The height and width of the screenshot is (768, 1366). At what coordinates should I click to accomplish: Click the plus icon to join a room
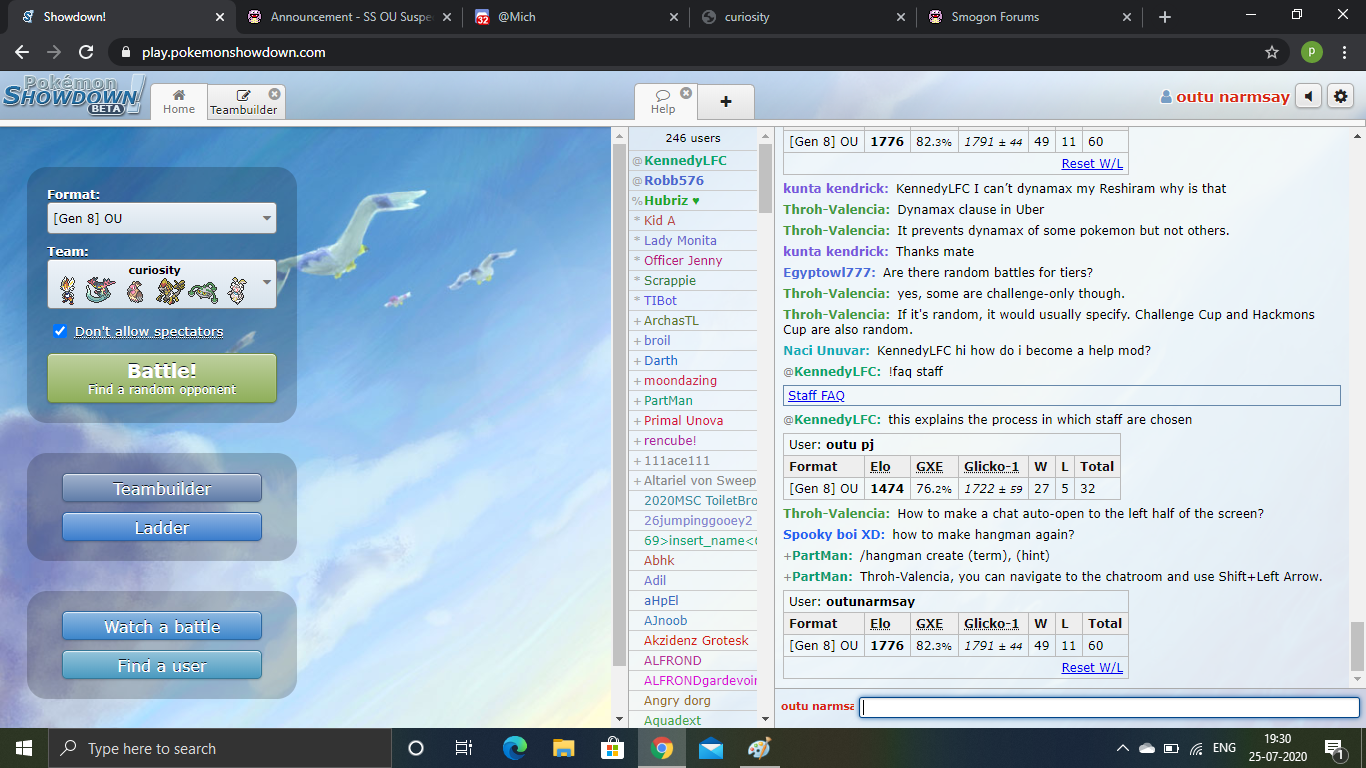click(725, 102)
